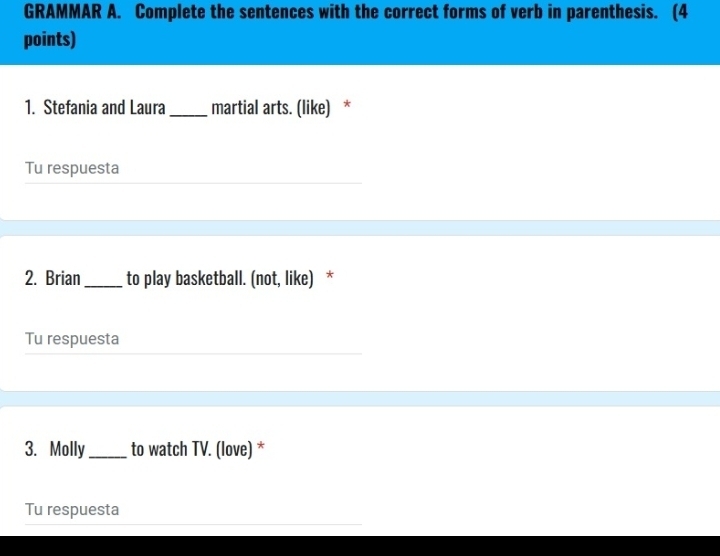Click the words 'to watch TV' in question 3
This screenshot has height=556, width=720.
tap(170, 449)
